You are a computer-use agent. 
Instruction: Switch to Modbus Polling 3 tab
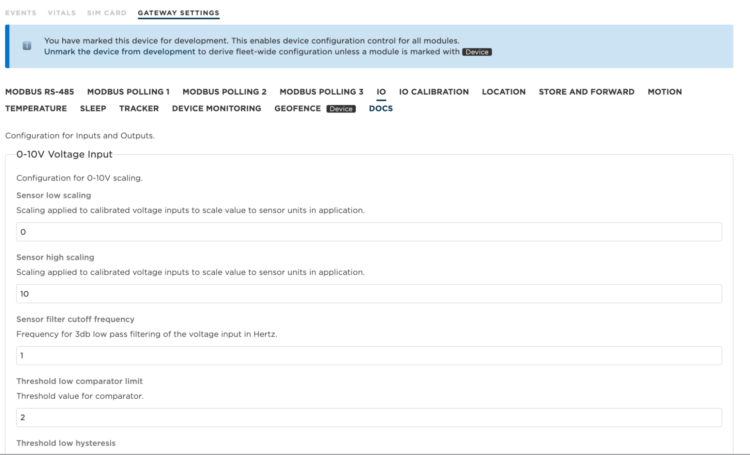click(321, 92)
